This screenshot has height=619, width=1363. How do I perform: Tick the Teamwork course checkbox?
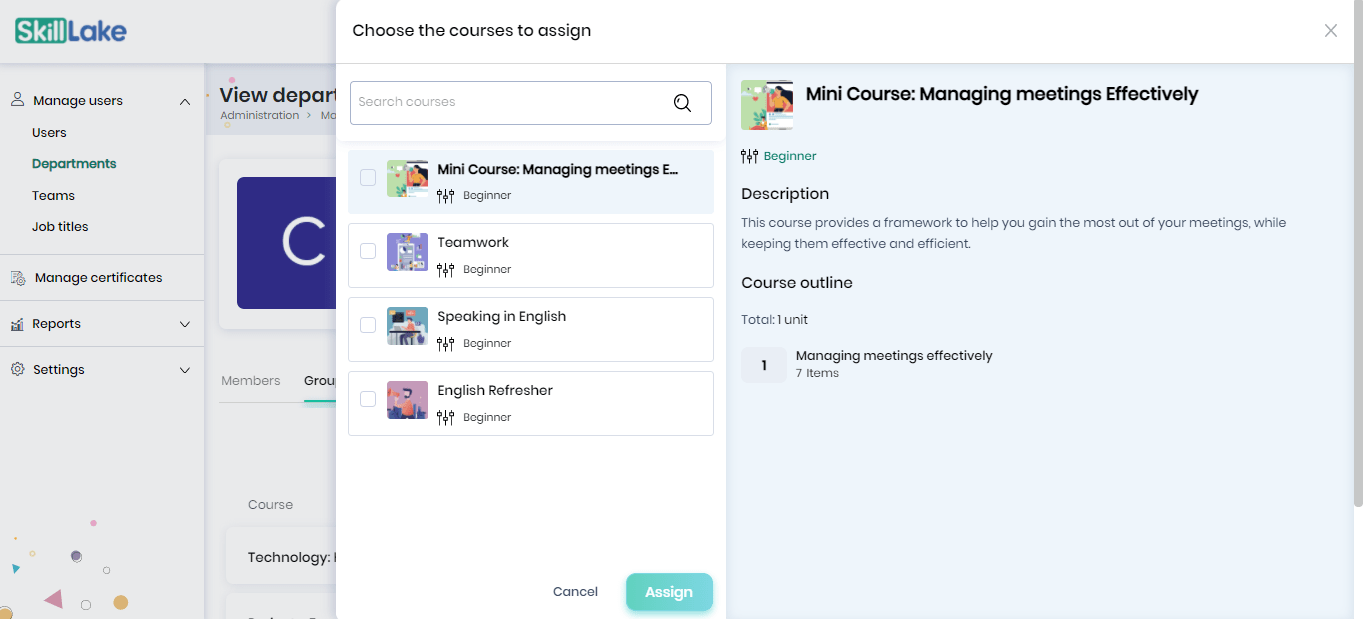click(x=368, y=251)
